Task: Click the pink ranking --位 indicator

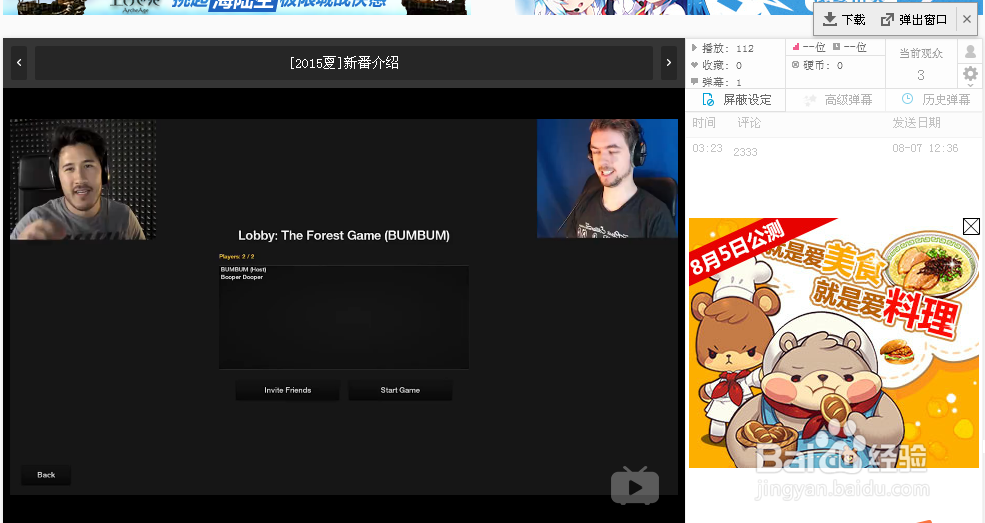Action: [x=808, y=47]
